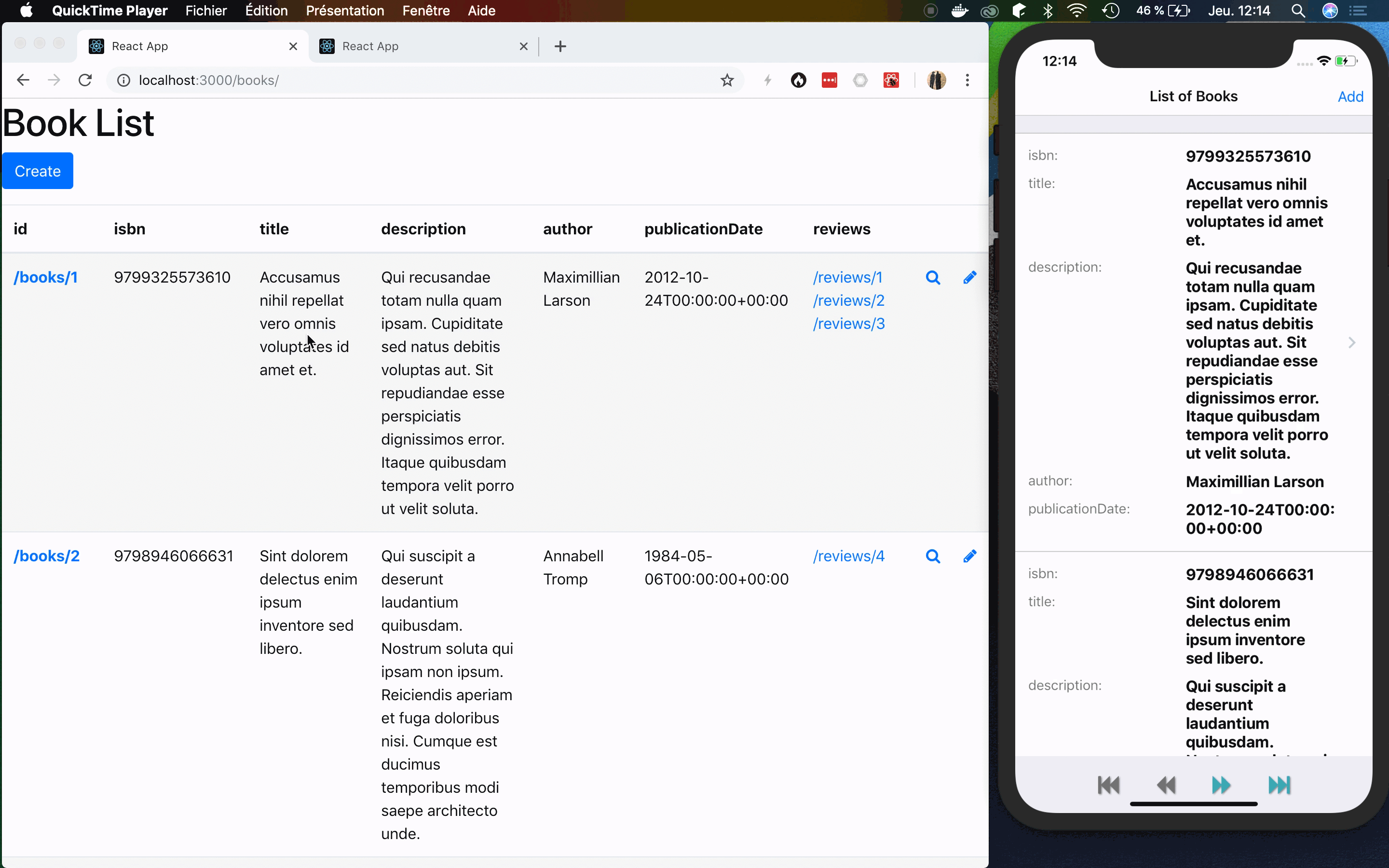The height and width of the screenshot is (868, 1389).
Task: Click the Fichier menu bar item
Action: (x=205, y=11)
